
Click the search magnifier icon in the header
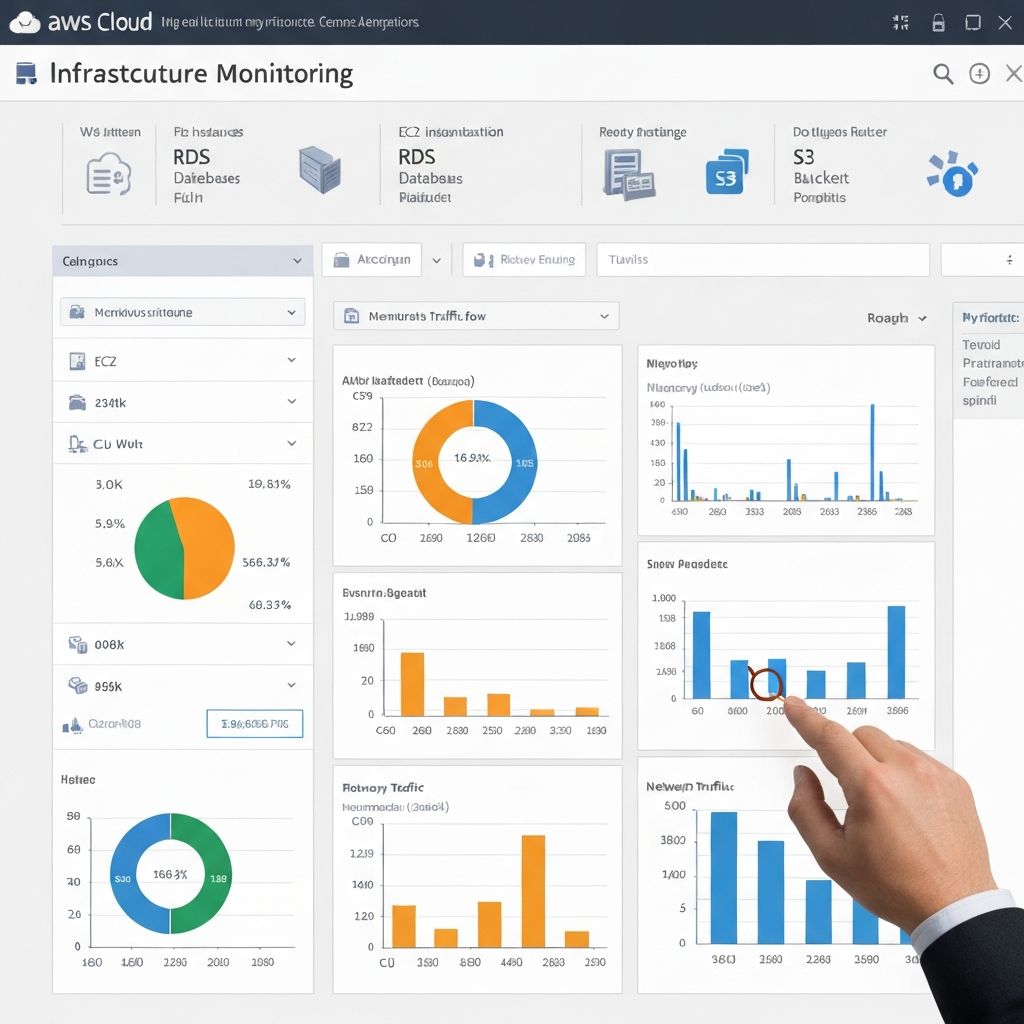(942, 73)
